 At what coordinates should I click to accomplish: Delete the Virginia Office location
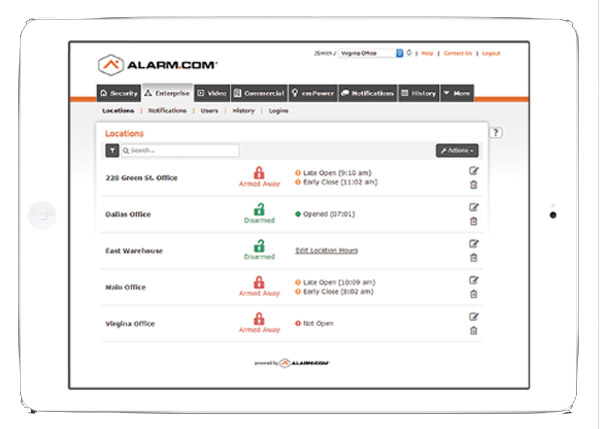[x=473, y=330]
